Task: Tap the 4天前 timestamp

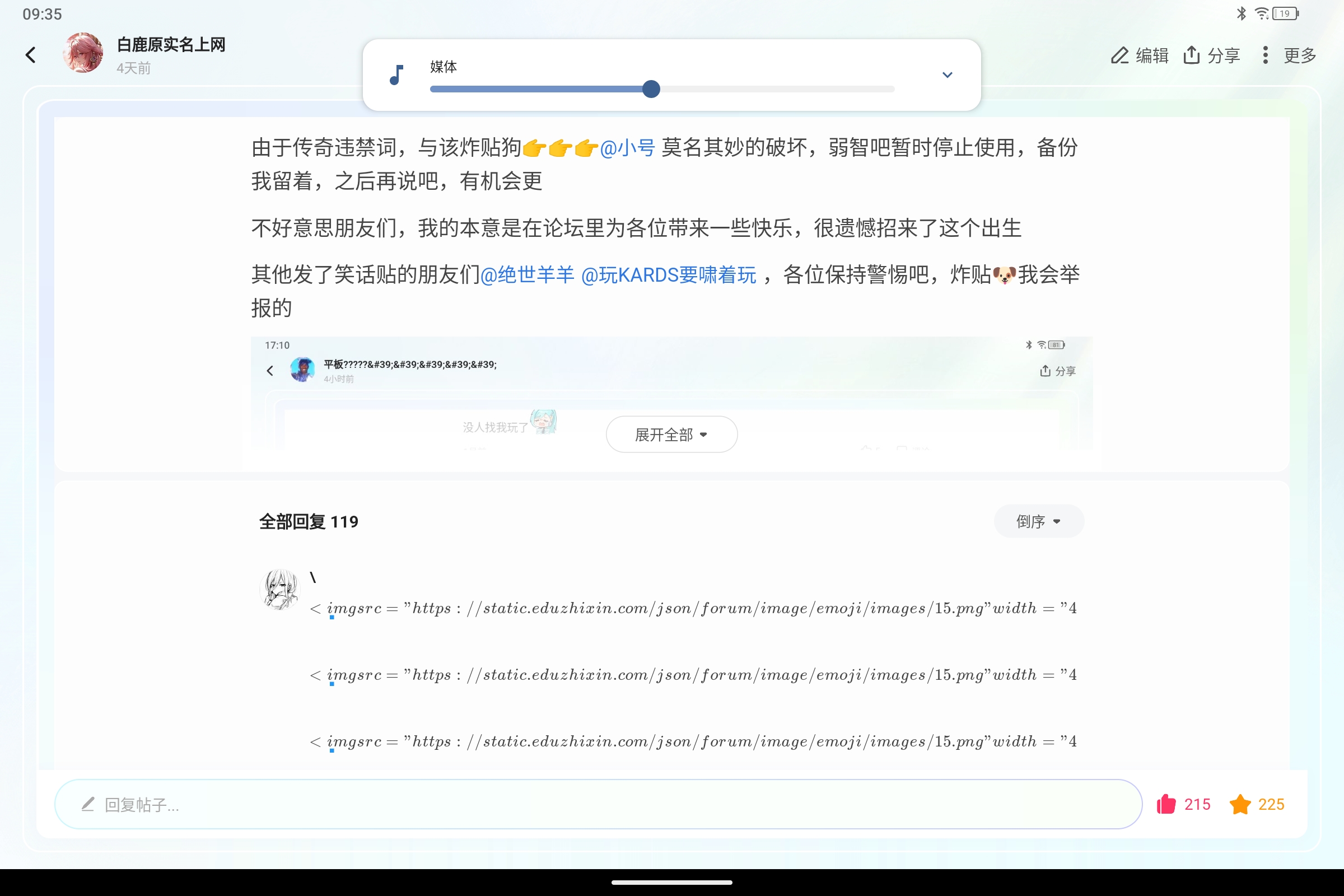Action: pos(133,68)
